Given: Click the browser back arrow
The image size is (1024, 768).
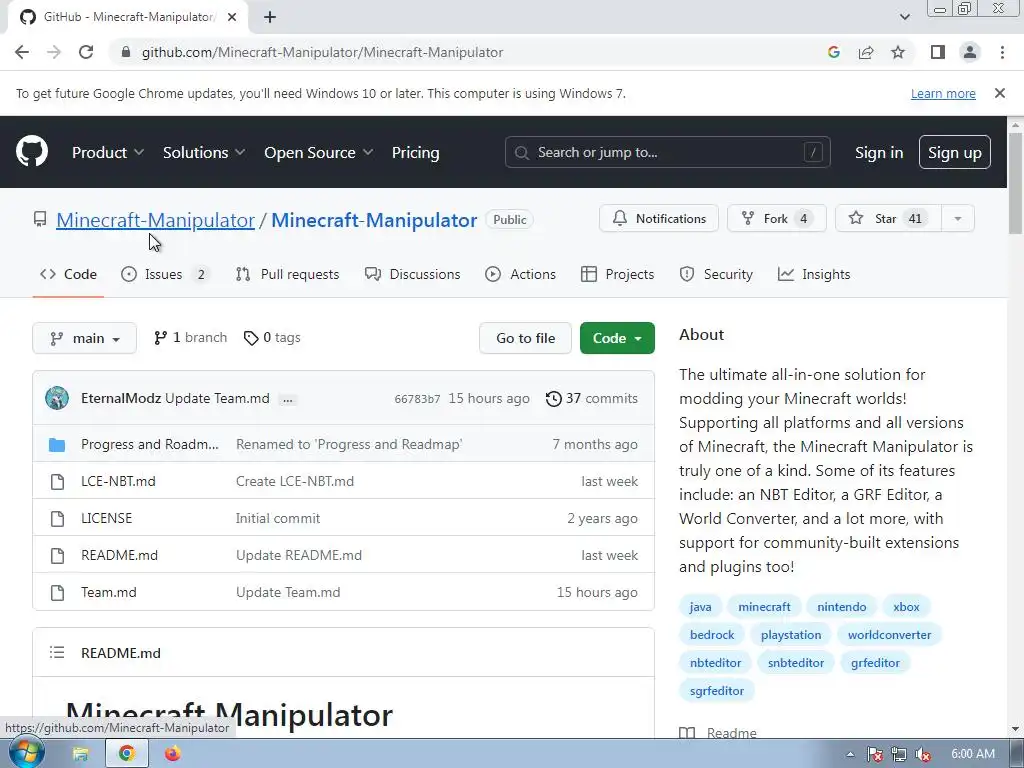Looking at the screenshot, I should click(x=22, y=52).
